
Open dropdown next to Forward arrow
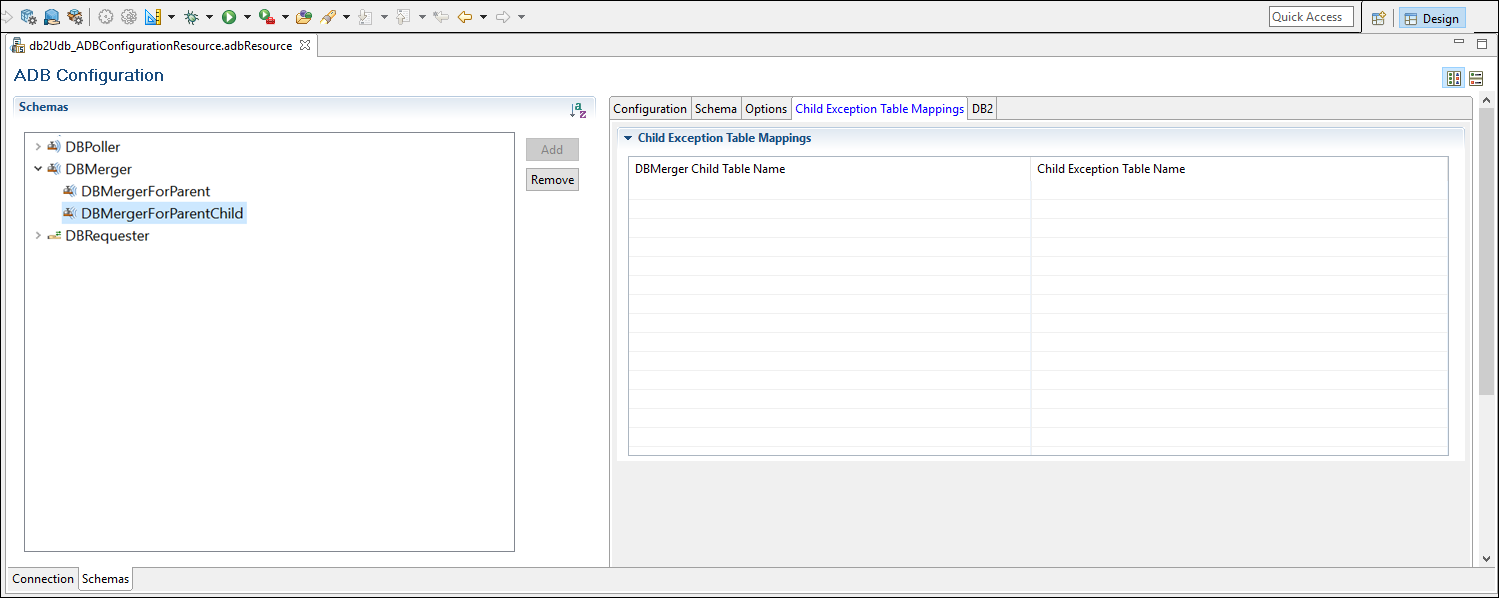coord(522,17)
